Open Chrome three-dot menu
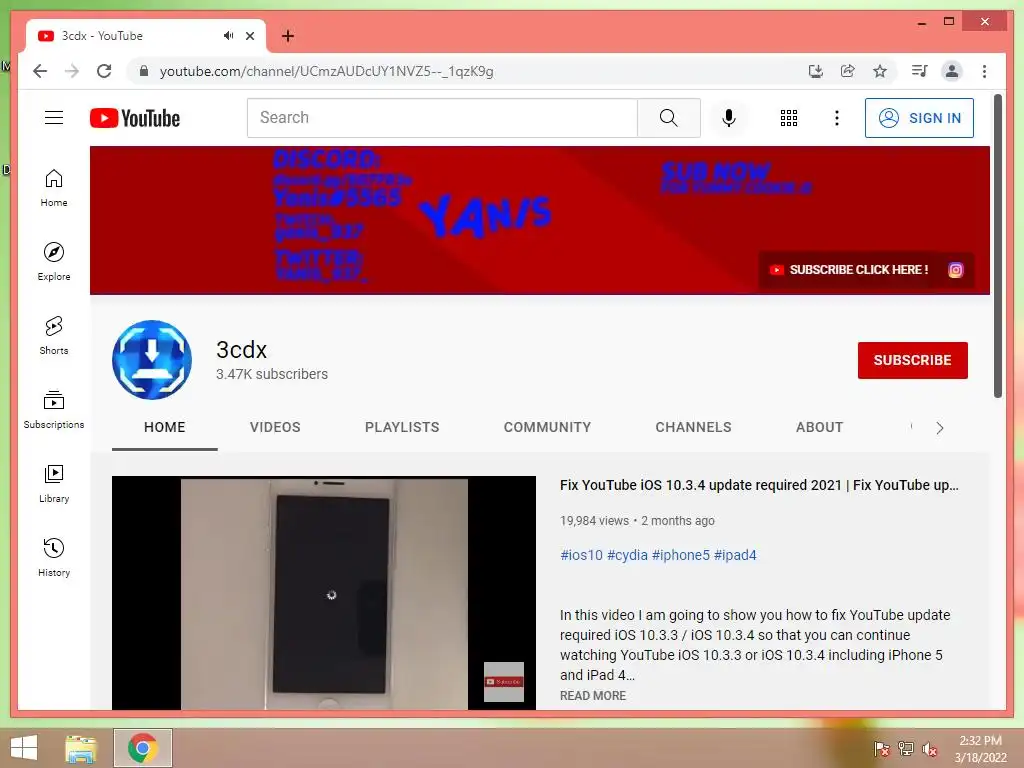The height and width of the screenshot is (768, 1024). point(984,71)
